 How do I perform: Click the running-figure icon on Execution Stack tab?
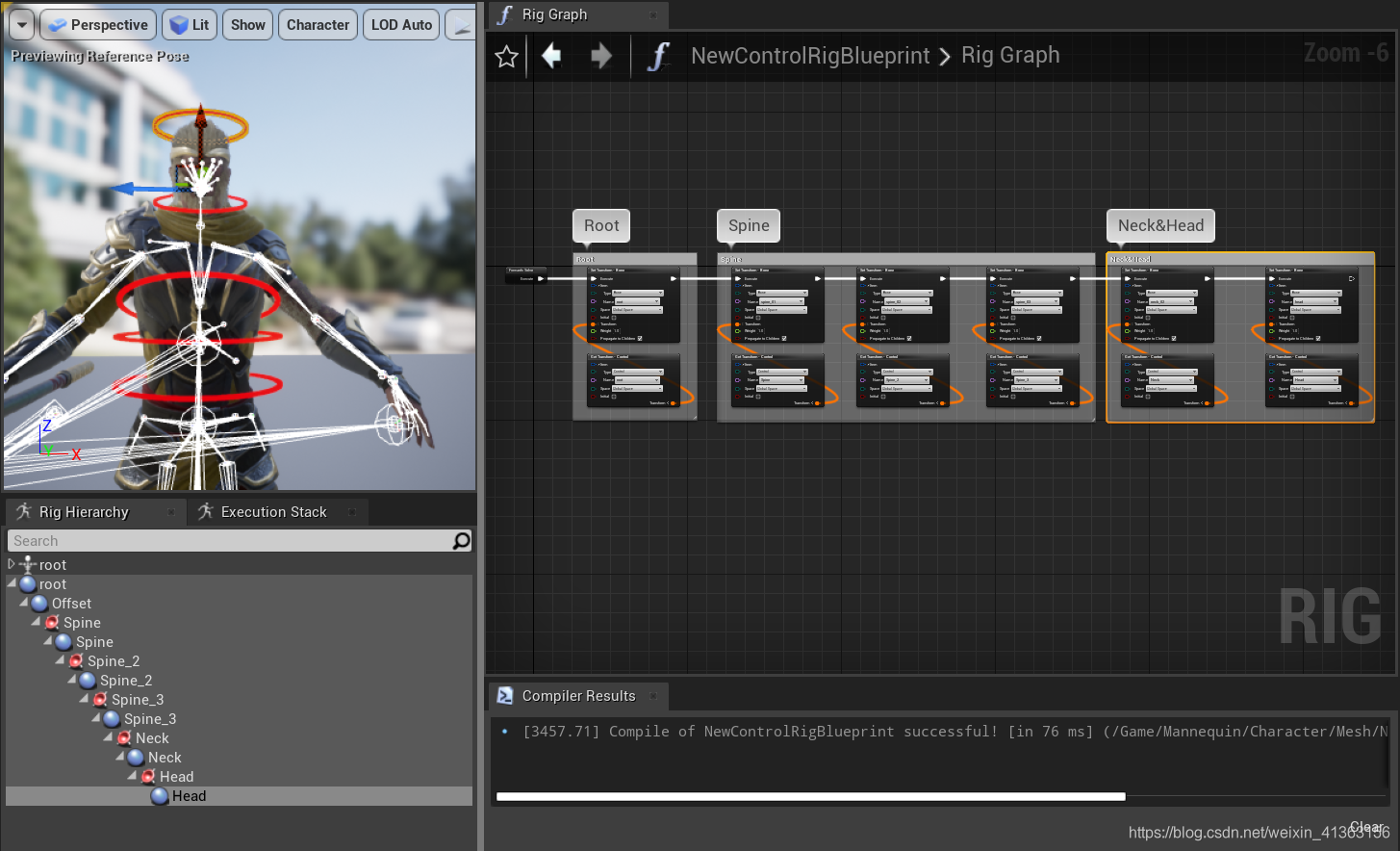(x=205, y=511)
